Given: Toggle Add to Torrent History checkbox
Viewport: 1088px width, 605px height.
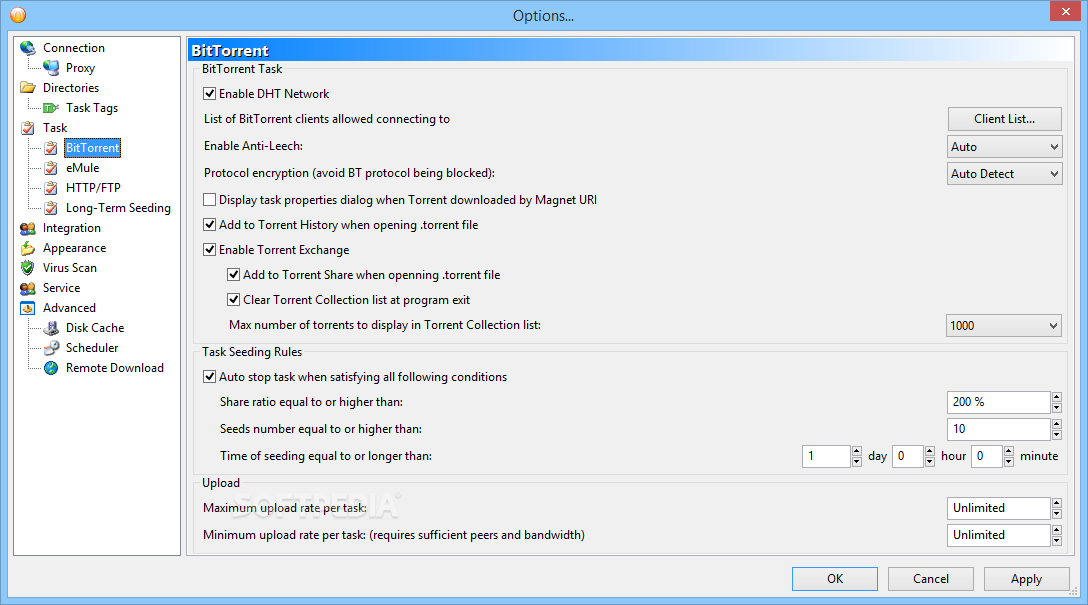Looking at the screenshot, I should tap(210, 225).
